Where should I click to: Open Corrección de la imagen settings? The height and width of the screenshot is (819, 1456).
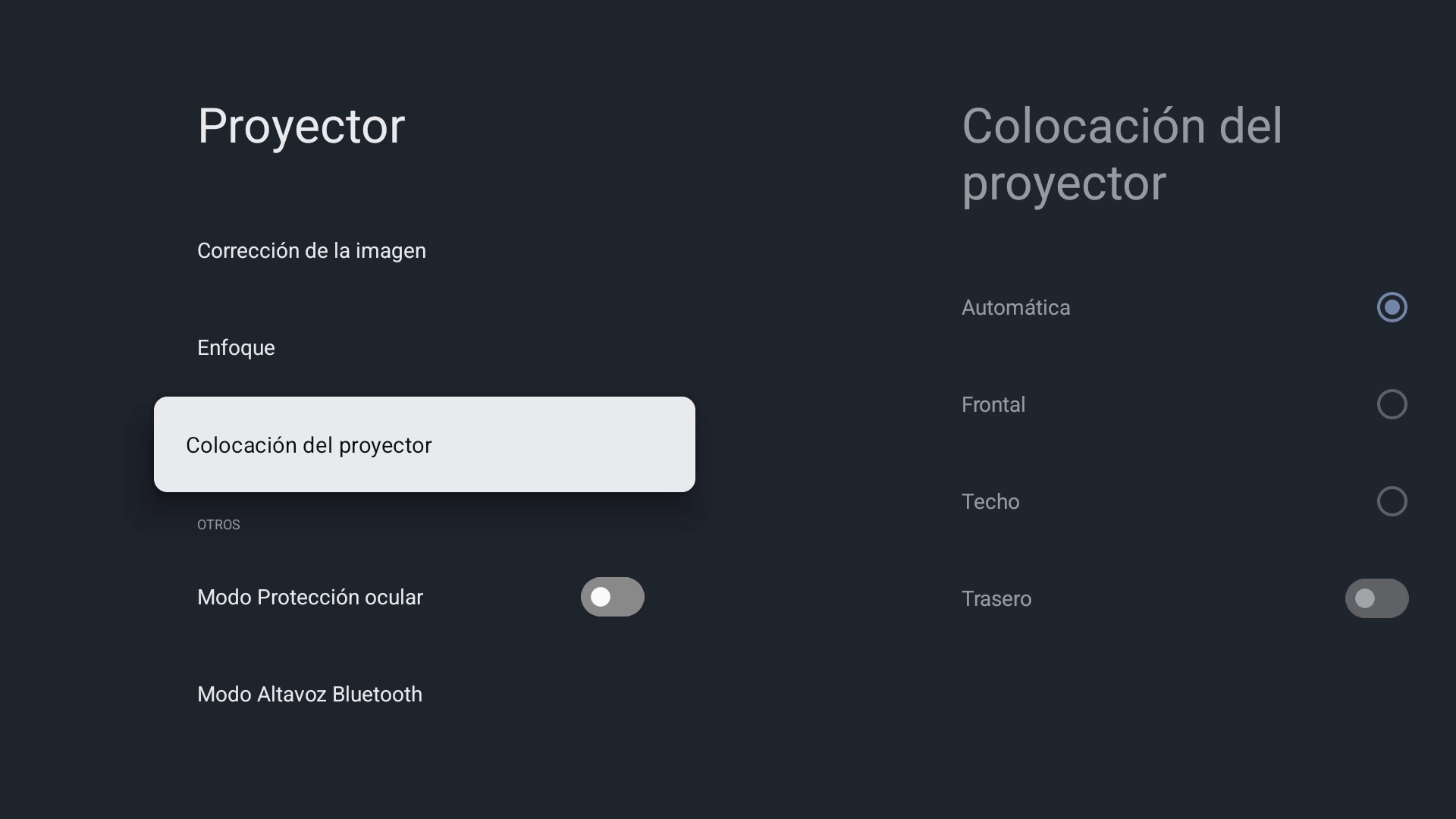pos(311,251)
